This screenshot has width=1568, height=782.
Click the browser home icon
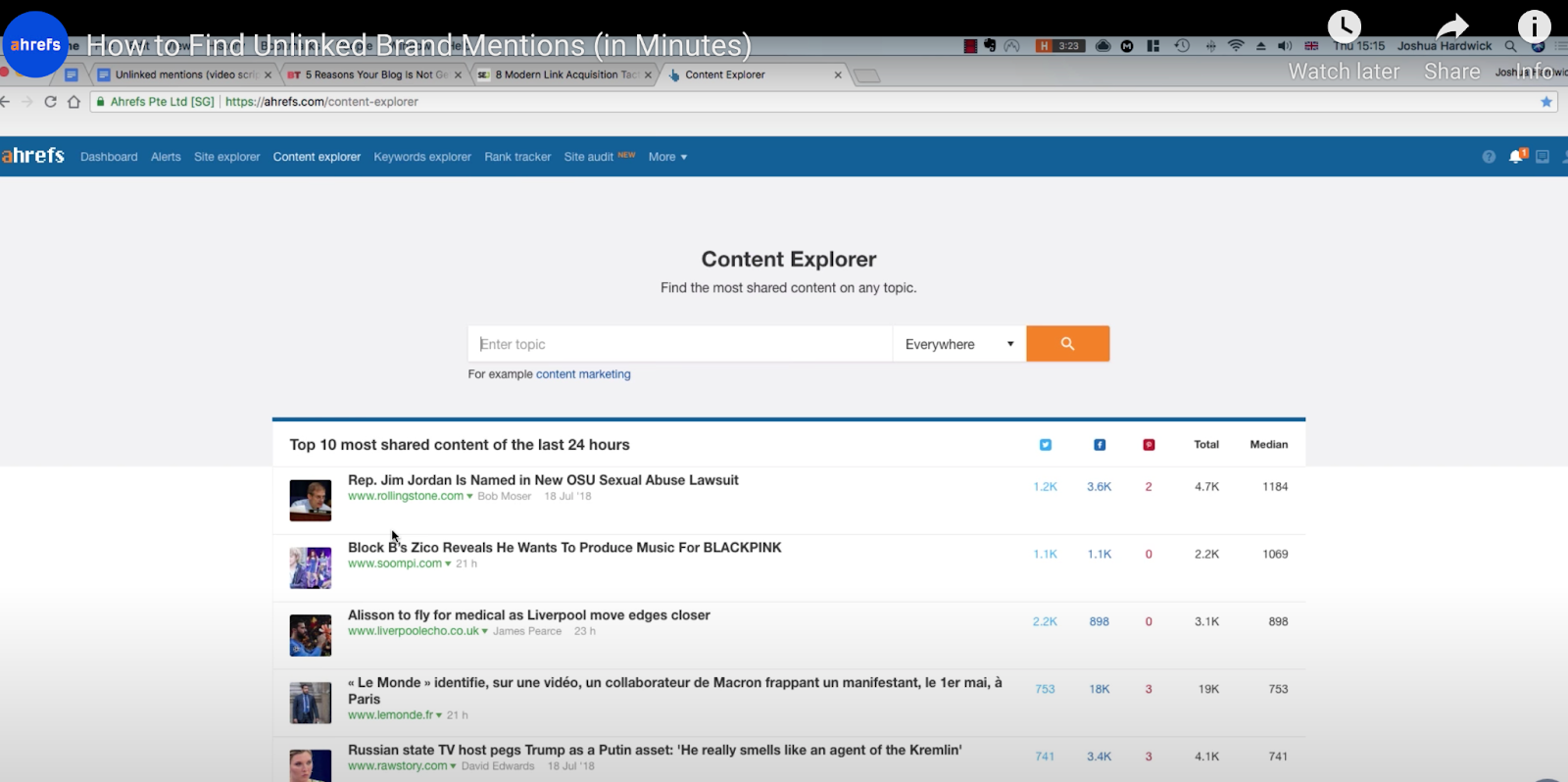73,102
